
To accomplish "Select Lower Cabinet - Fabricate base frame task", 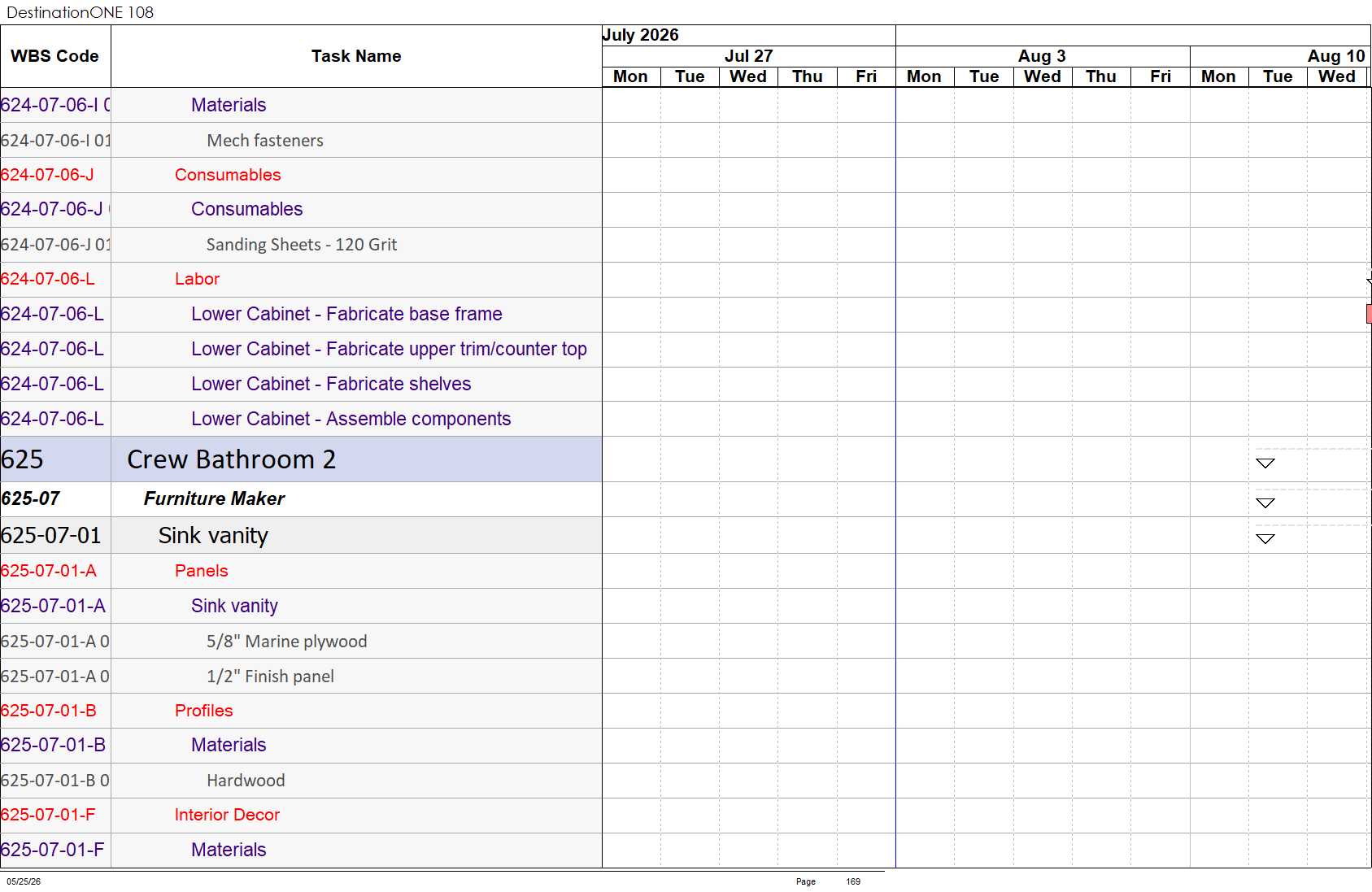I will pyautogui.click(x=301, y=314).
